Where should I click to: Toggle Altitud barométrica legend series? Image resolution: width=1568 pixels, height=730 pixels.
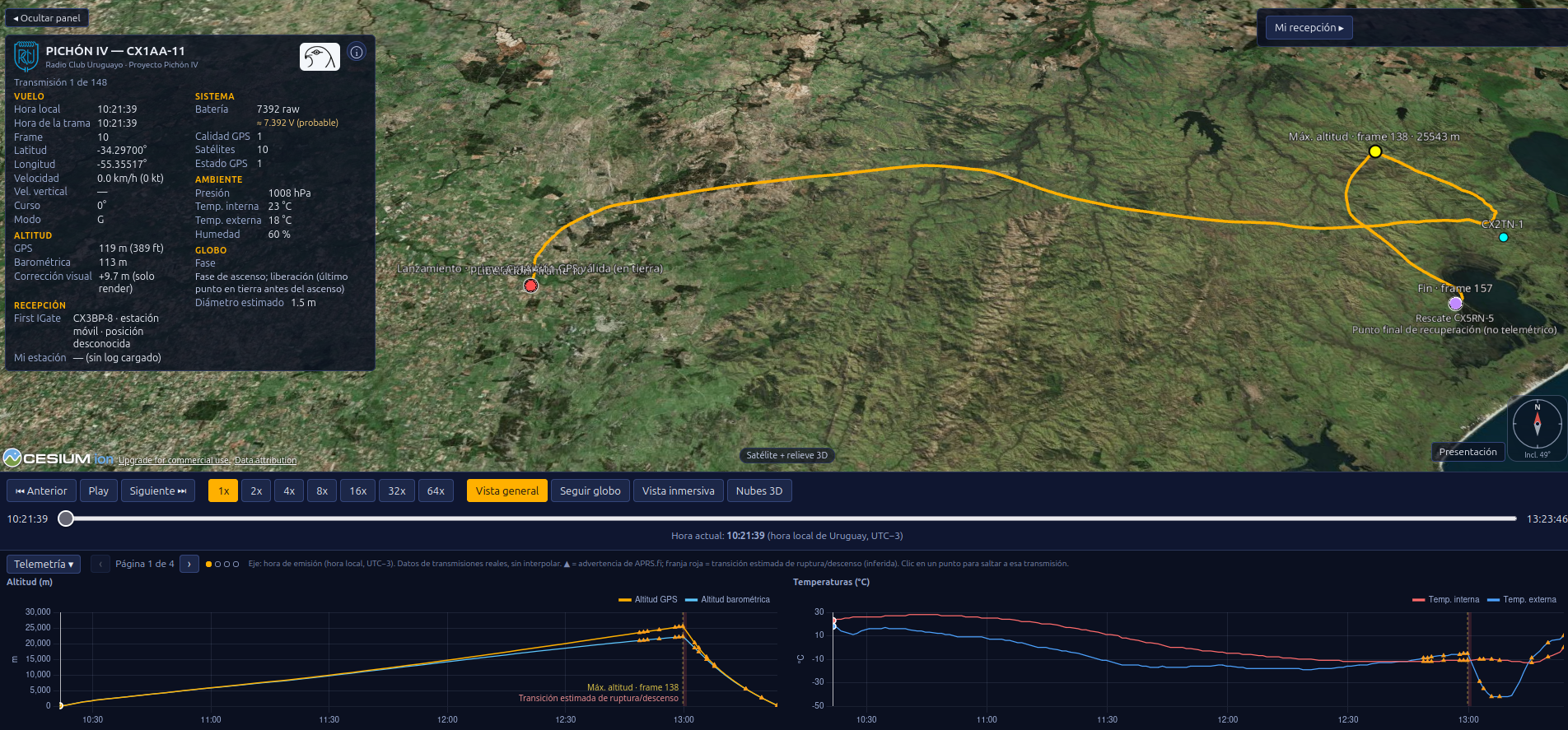click(x=727, y=599)
